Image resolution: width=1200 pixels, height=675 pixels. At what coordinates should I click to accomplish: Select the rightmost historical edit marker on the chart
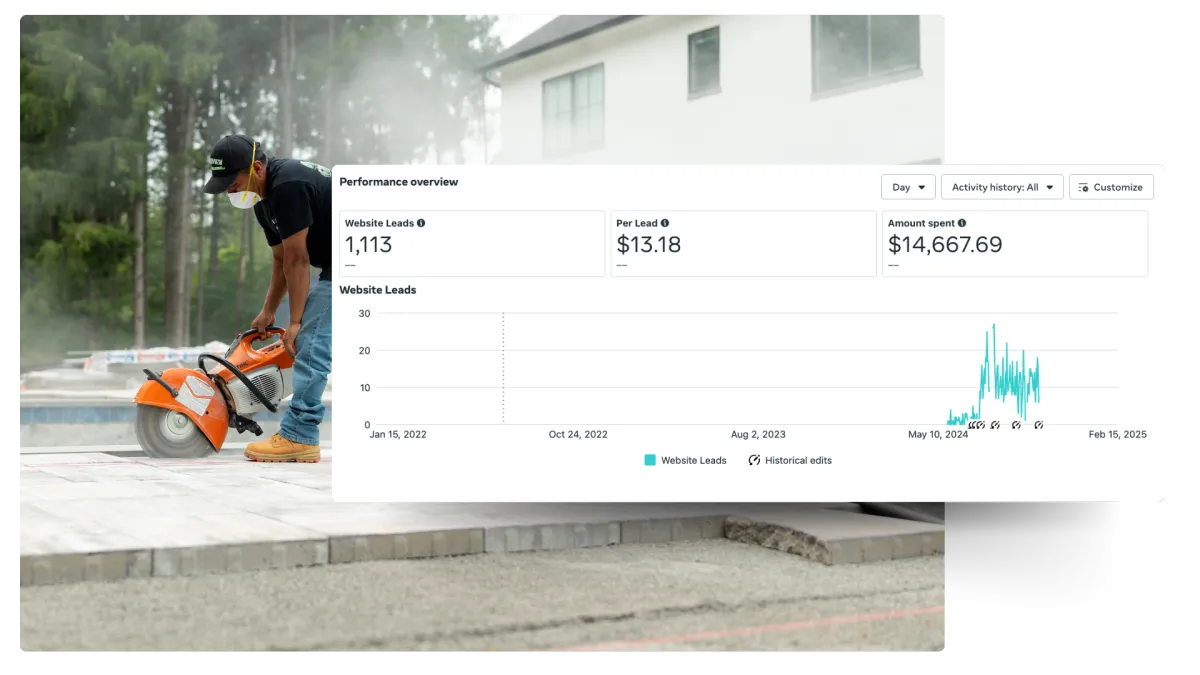point(1039,425)
